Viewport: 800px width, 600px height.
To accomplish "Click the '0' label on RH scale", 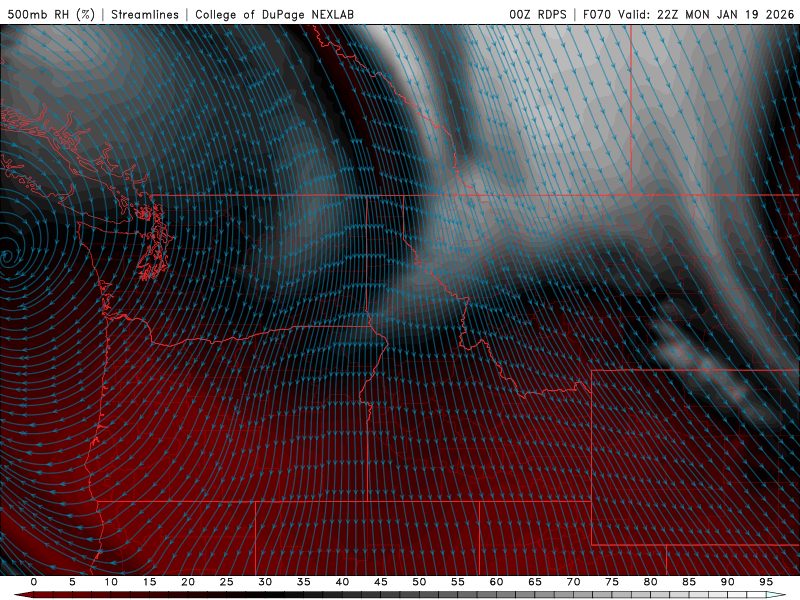I will pyautogui.click(x=34, y=582).
